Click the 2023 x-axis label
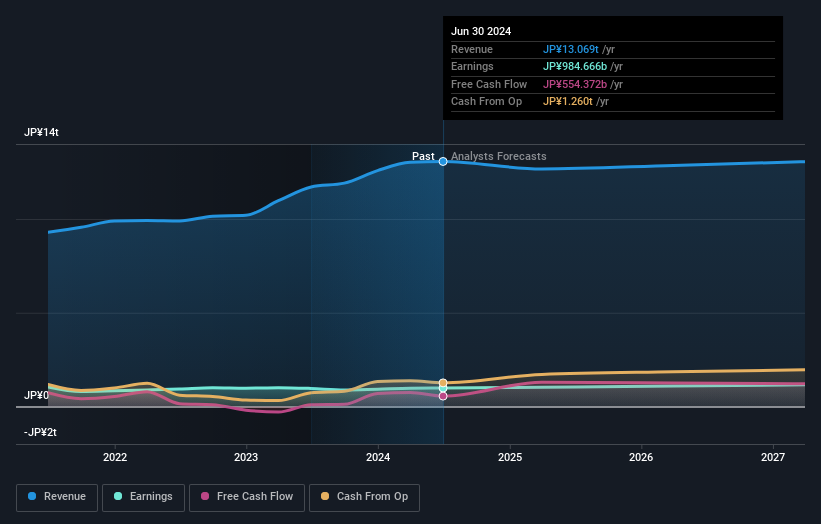The height and width of the screenshot is (524, 821). [246, 457]
